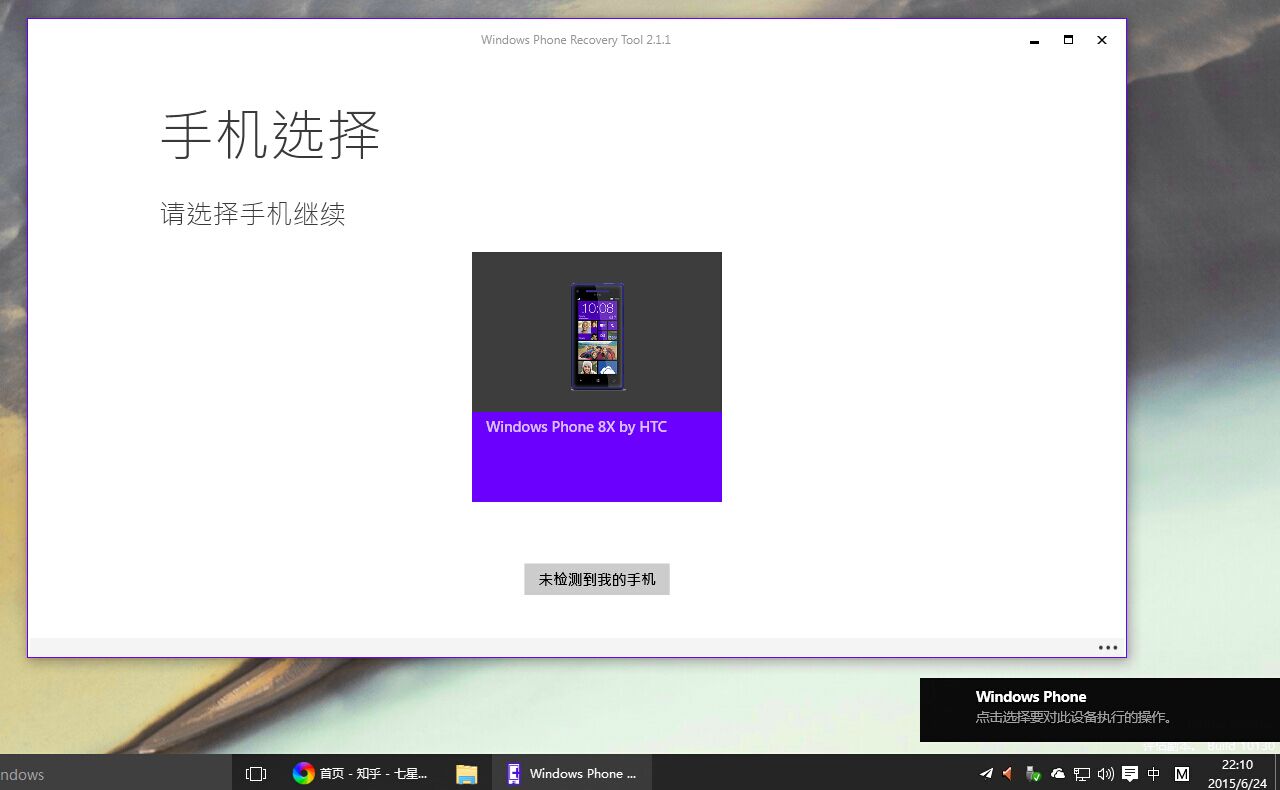1280x790 pixels.
Task: Open the Windows Phone notification toast
Action: click(1100, 710)
